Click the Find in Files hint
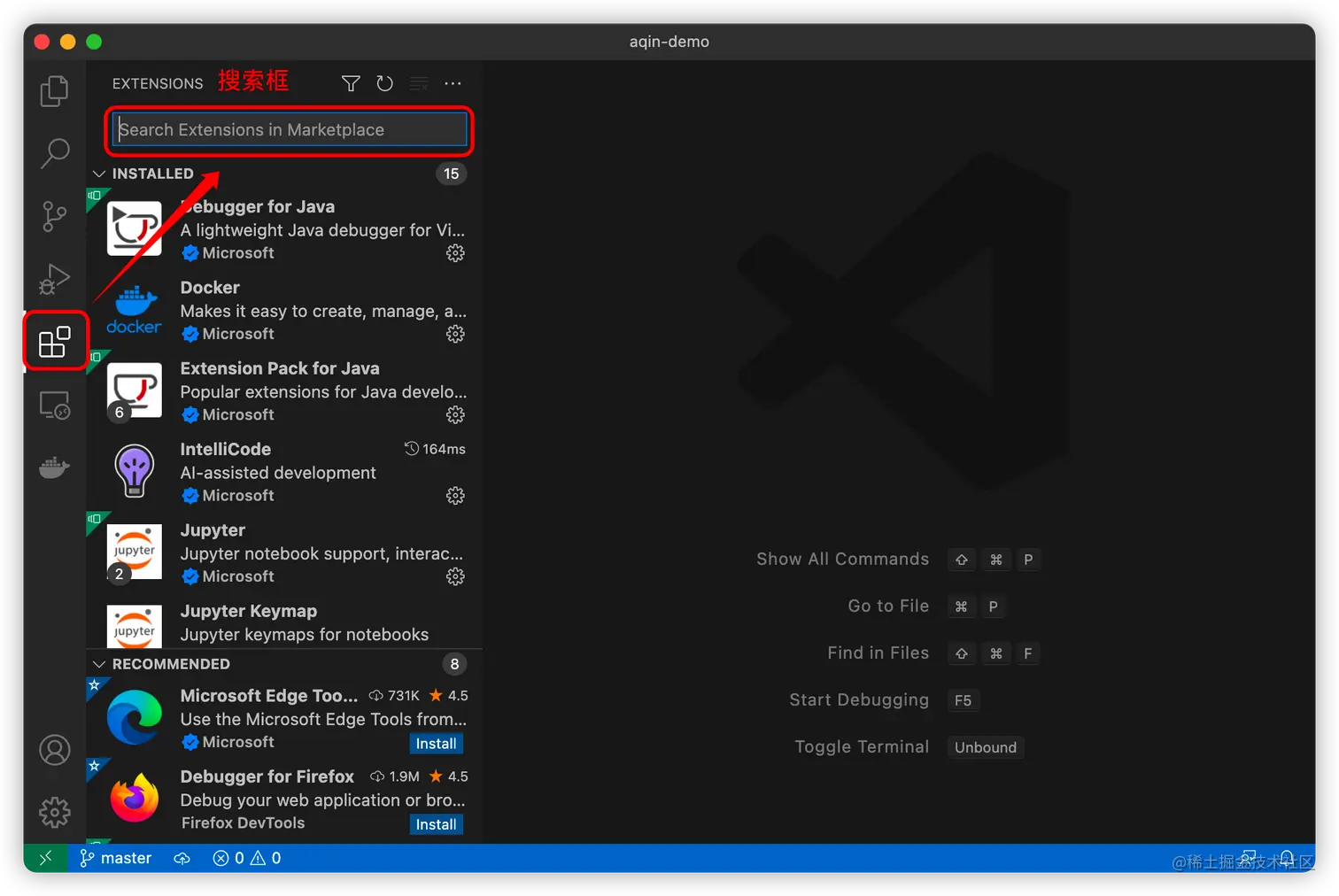Viewport: 1339px width, 896px height. tap(878, 653)
